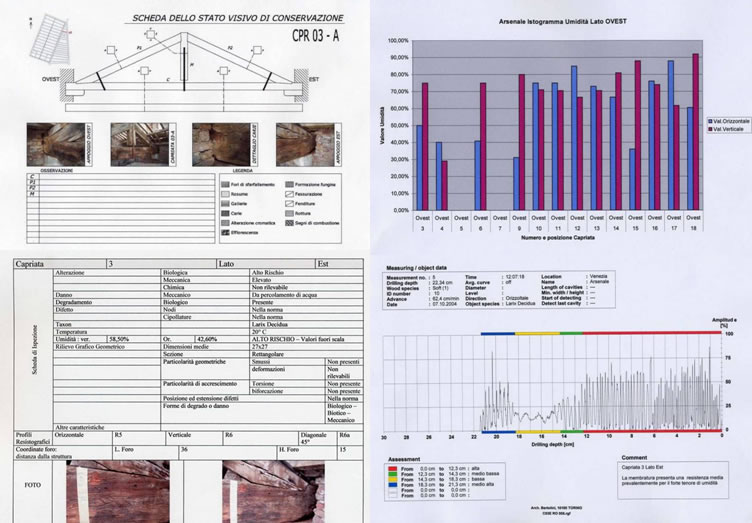Open the Dettaglio Carie photo thumbnail
This screenshot has width=752, height=523.
221,145
